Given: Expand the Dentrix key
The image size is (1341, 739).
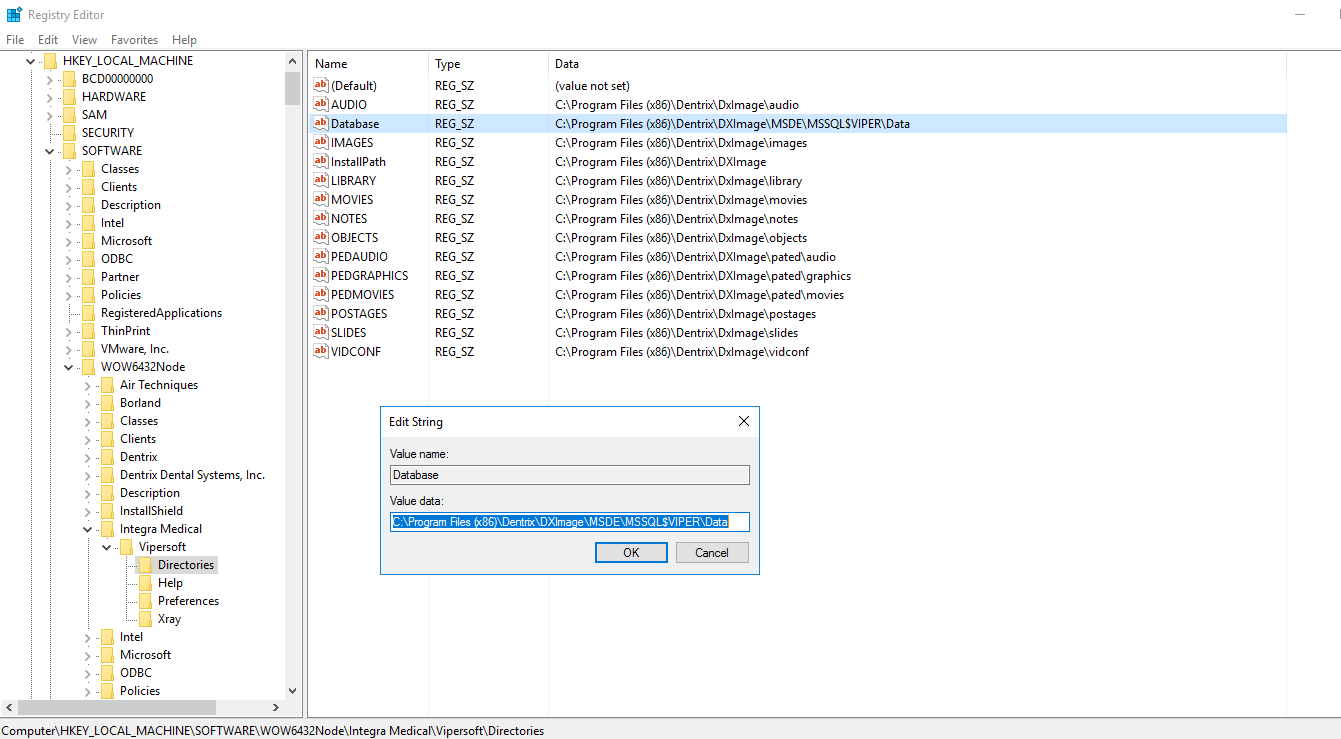Looking at the screenshot, I should tap(86, 456).
